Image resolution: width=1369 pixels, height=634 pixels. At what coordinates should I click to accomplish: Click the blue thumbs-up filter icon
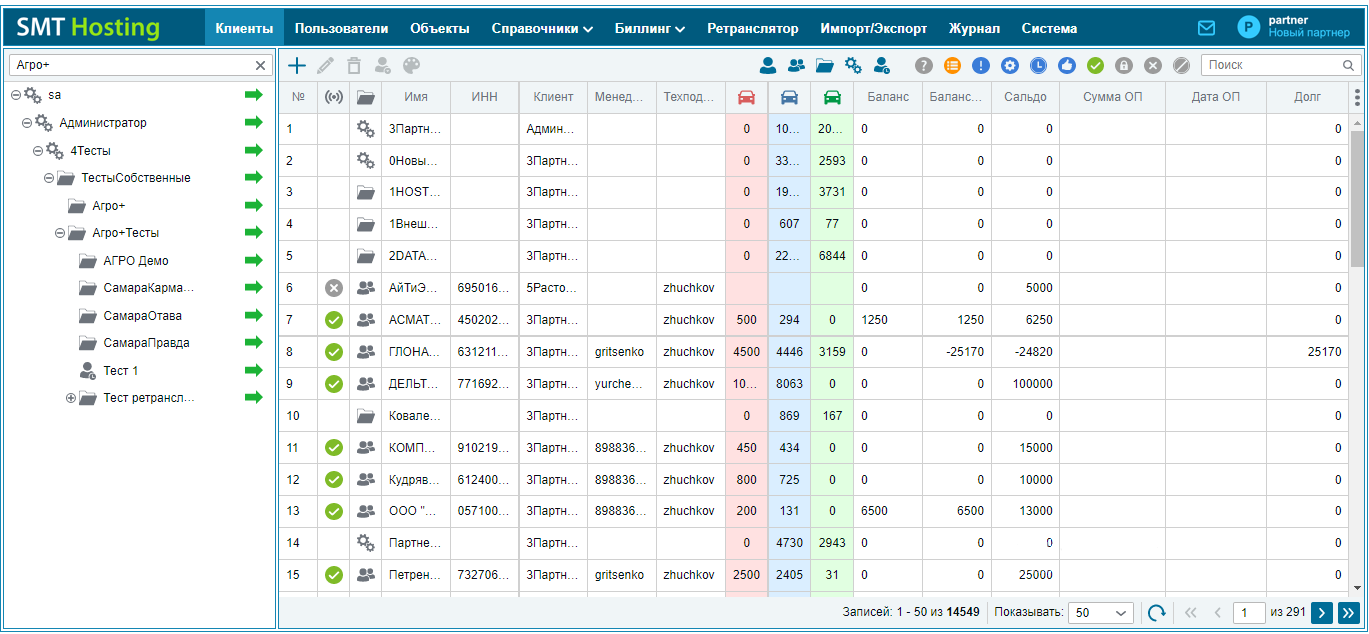pyautogui.click(x=1067, y=65)
